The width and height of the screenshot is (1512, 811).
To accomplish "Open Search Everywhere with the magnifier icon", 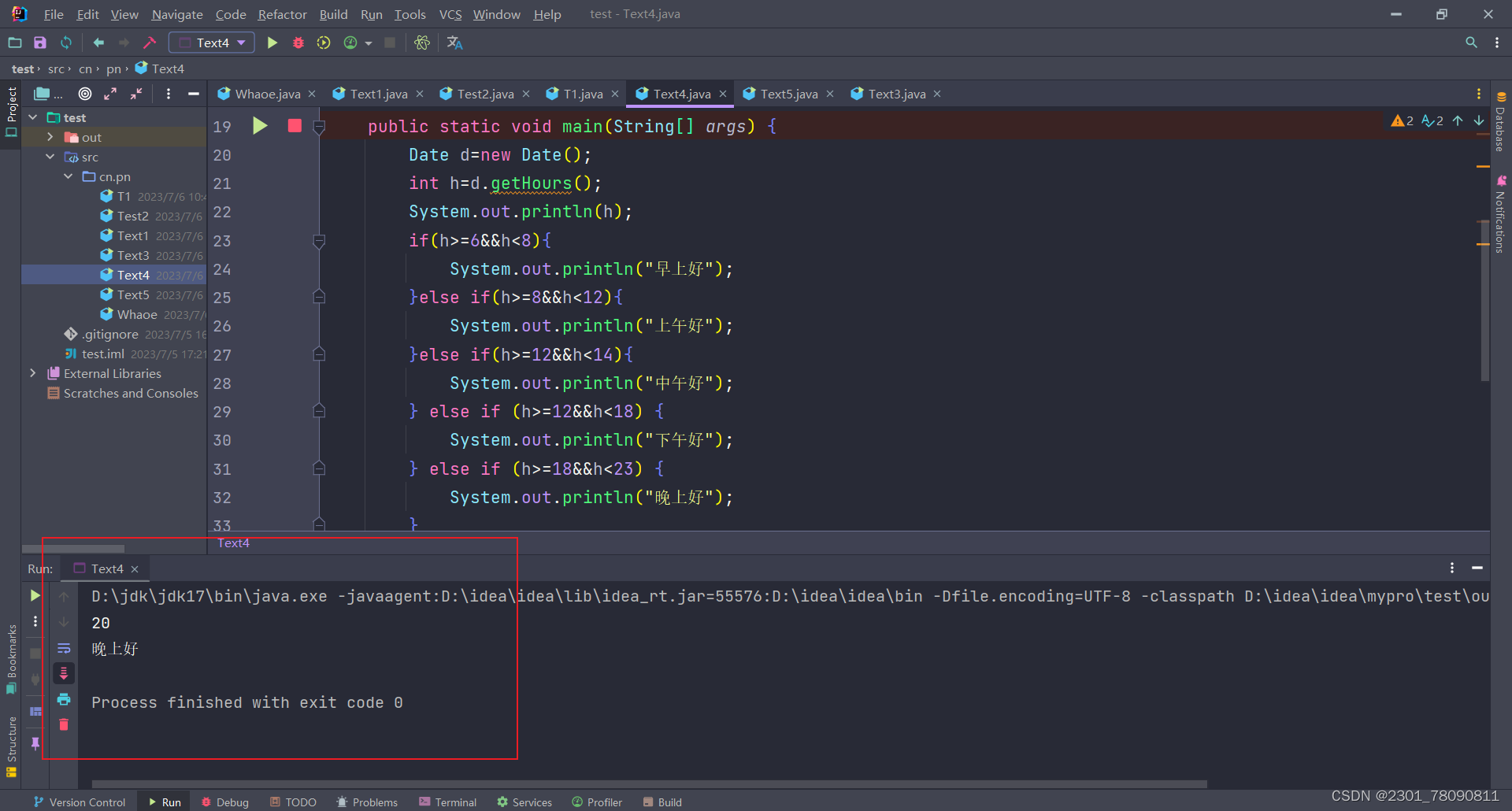I will pos(1471,43).
